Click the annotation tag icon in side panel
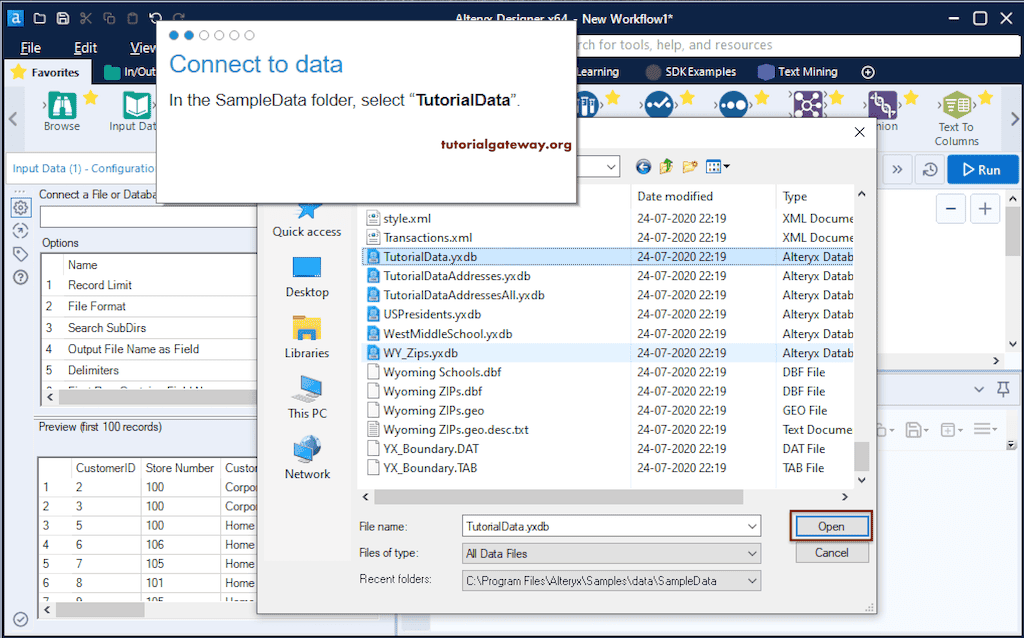Screen dimensions: 1024x638 [x=21, y=254]
